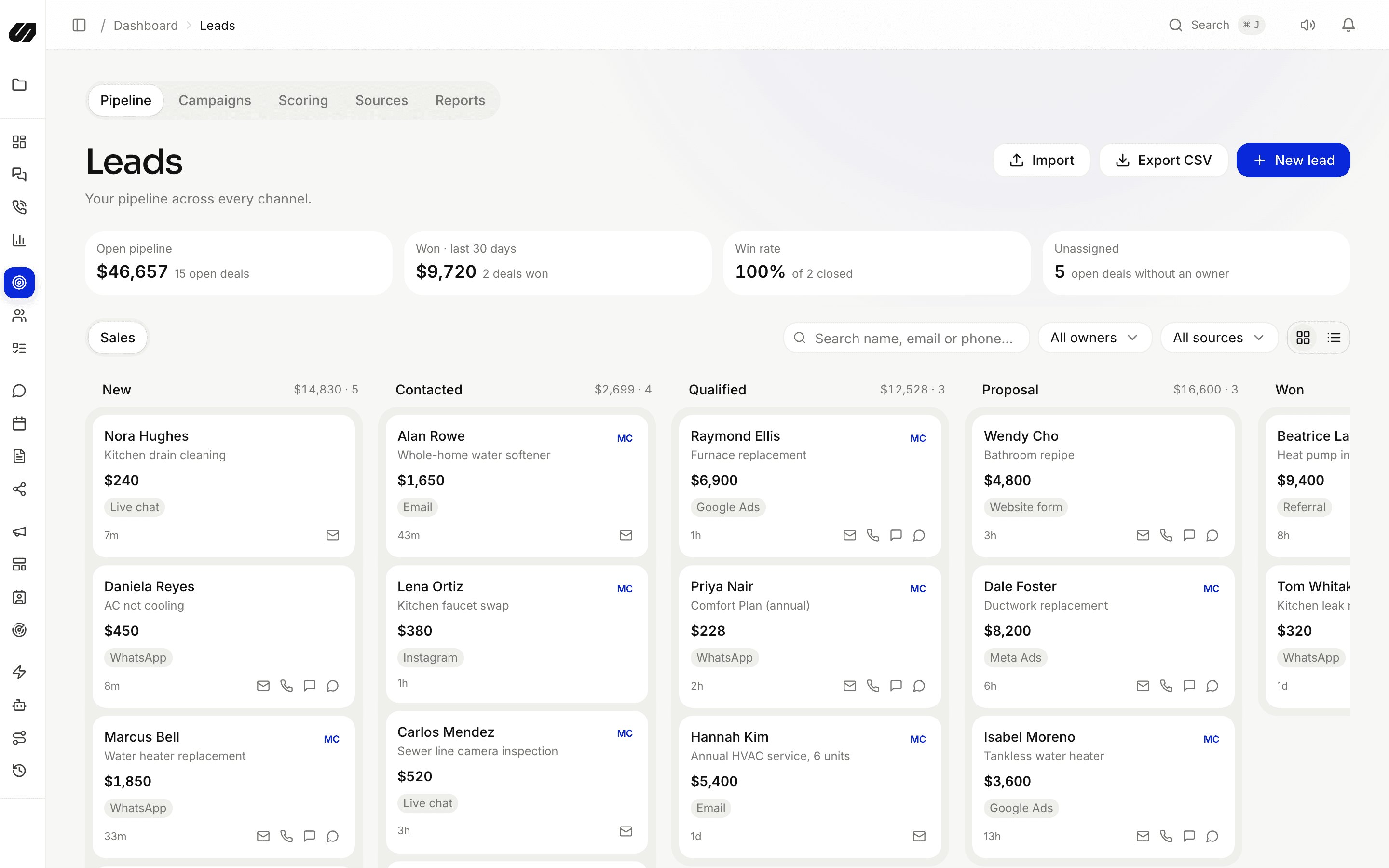Toggle the sidebar panel icon

coord(79,25)
